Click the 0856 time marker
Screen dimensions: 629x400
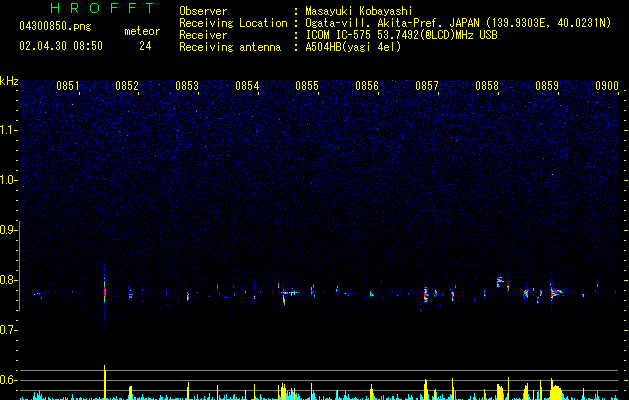[367, 86]
